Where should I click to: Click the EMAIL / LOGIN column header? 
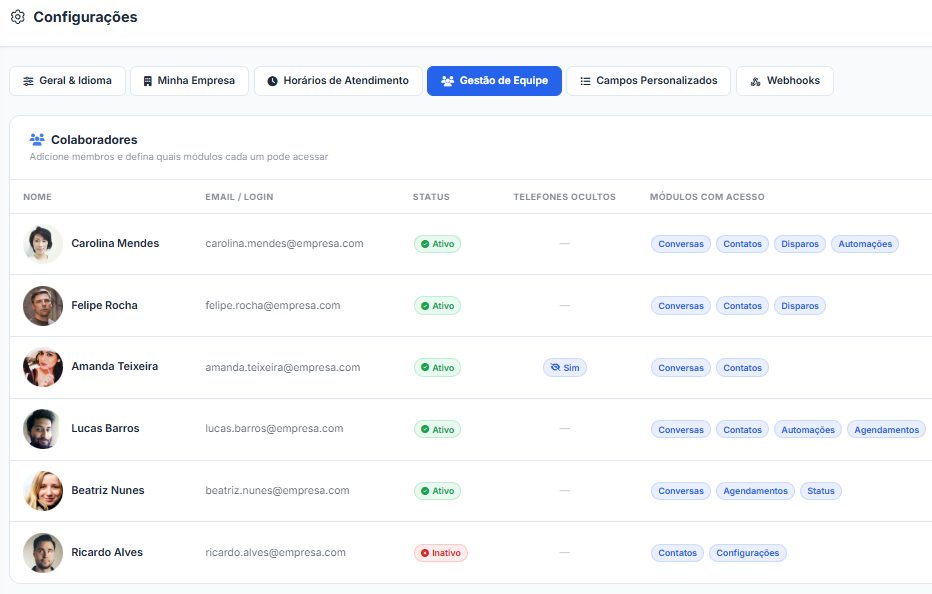click(x=239, y=197)
